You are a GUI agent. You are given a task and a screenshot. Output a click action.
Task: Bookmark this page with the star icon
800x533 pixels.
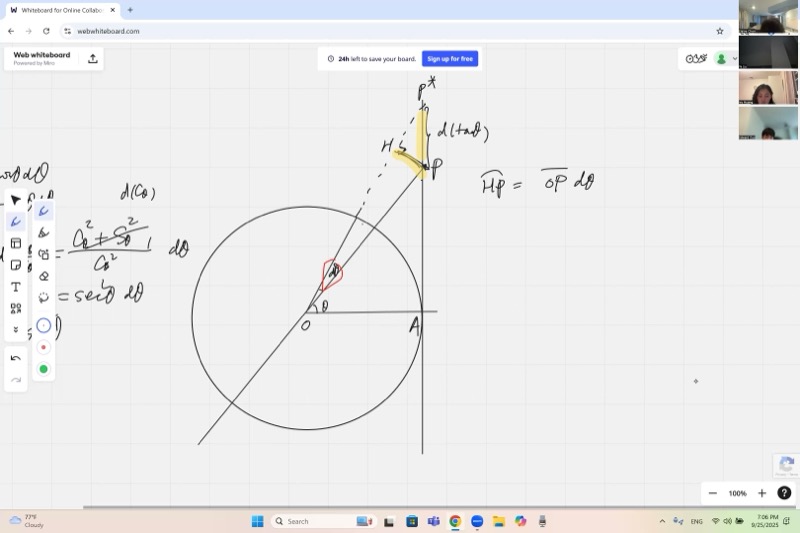pyautogui.click(x=720, y=31)
